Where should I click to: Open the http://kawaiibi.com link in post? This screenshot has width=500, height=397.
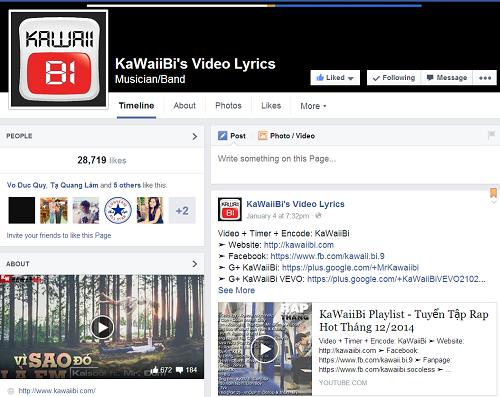(299, 245)
